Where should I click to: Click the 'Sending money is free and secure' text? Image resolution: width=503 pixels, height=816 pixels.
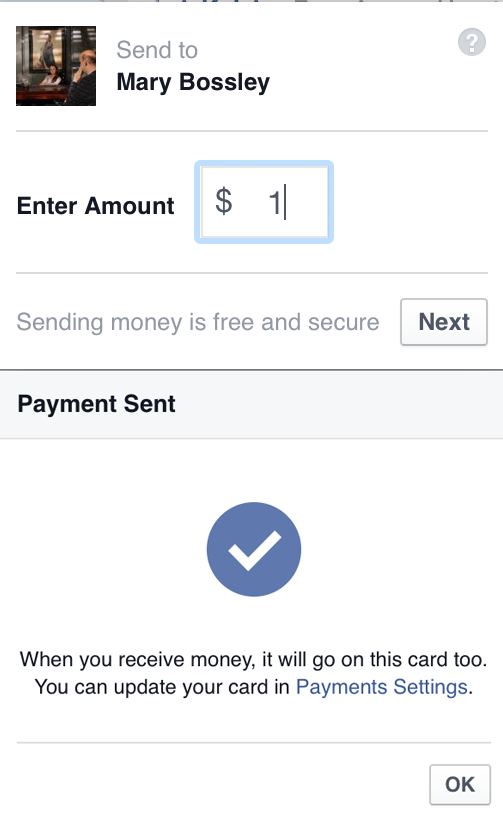[198, 322]
